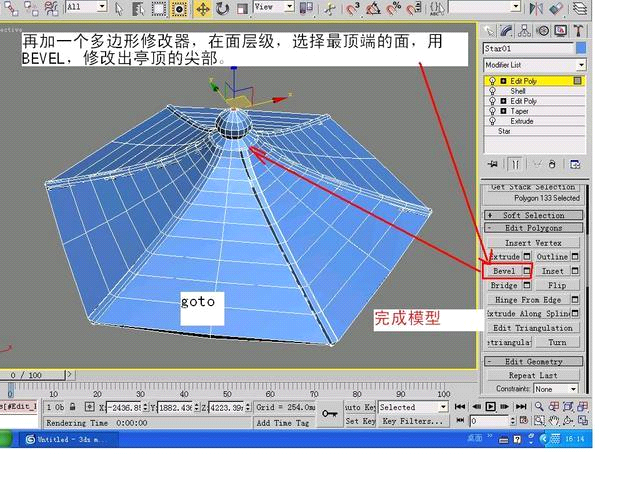640x480 pixels.
Task: Activate the Select and Move tool
Action: tap(202, 8)
